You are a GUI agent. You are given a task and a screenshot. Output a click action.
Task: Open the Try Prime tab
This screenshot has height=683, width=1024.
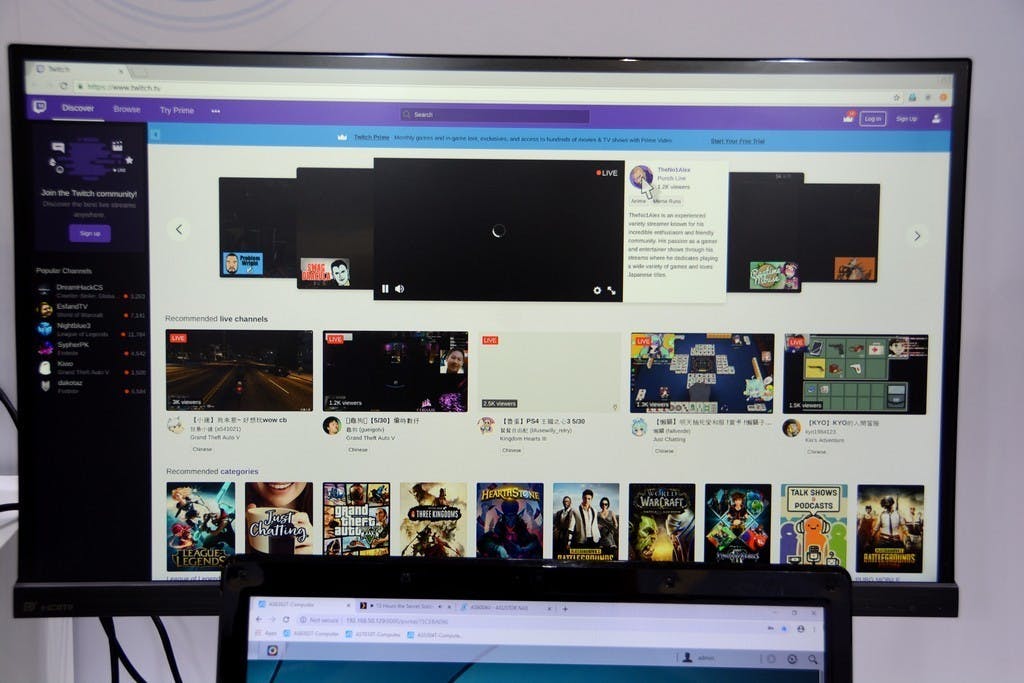tap(176, 110)
